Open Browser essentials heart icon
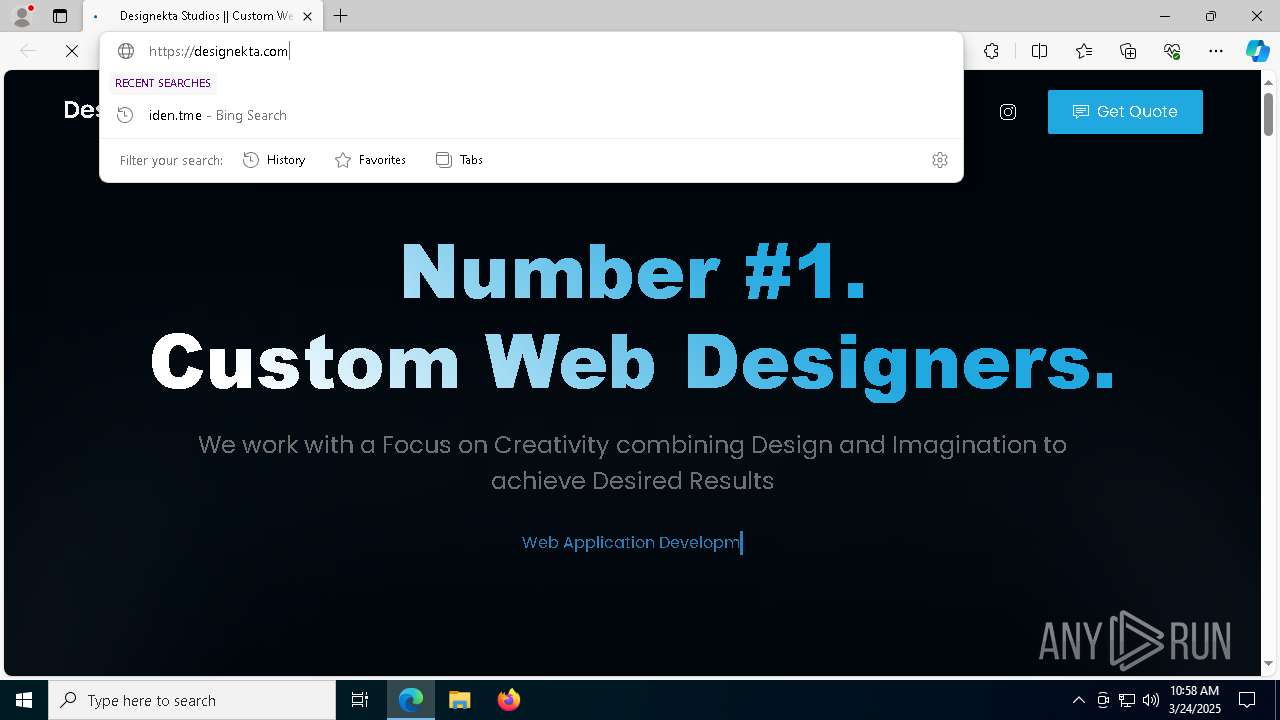1280x720 pixels. click(x=1172, y=51)
